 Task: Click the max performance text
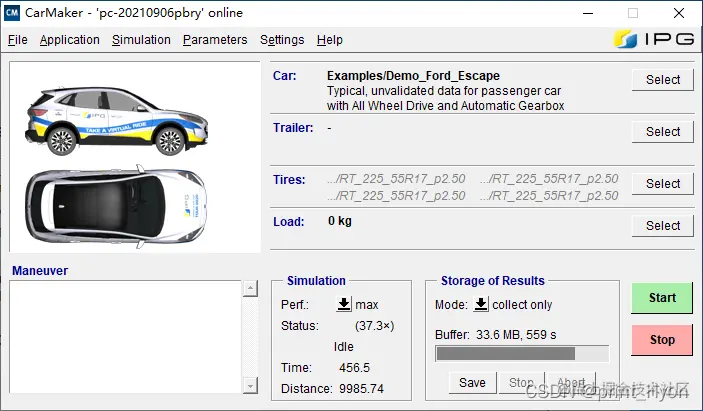(367, 305)
